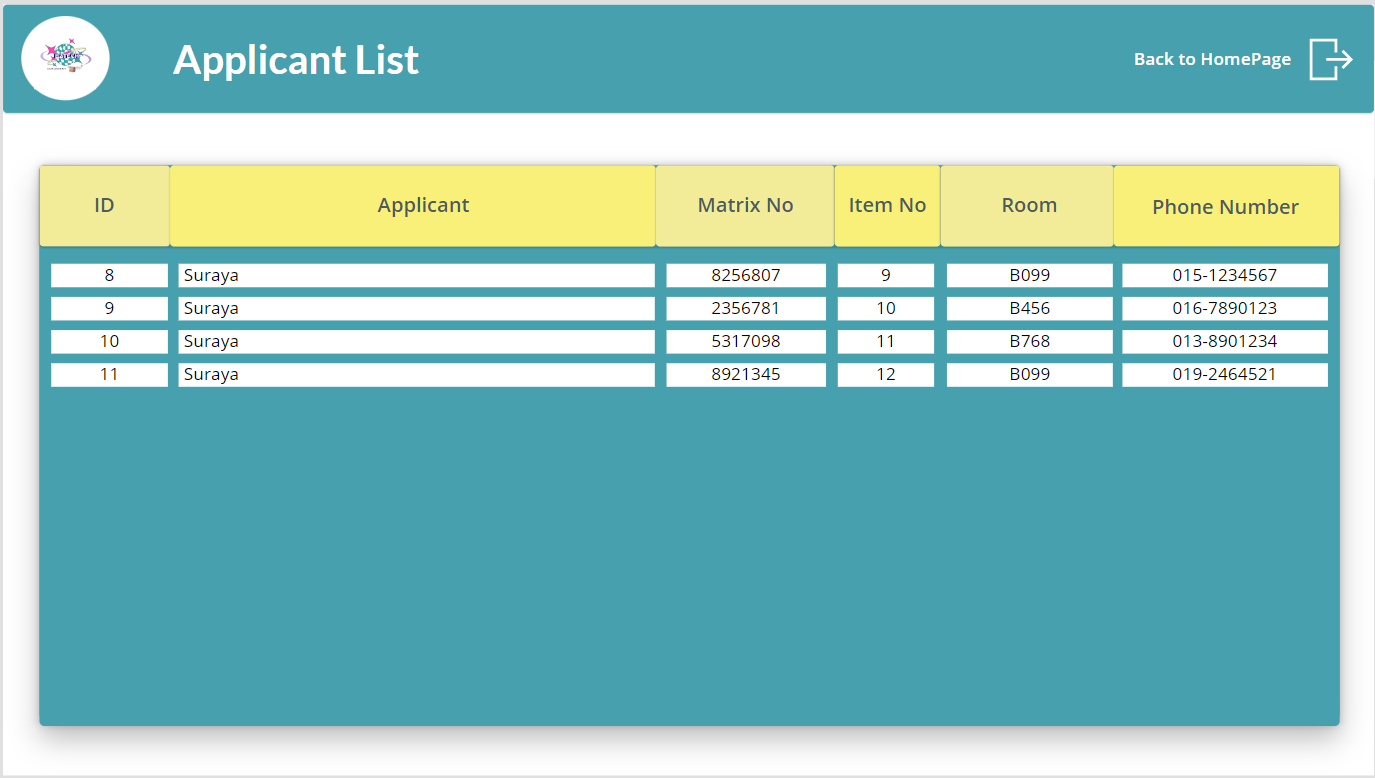Click the Matrix No column header
Screen dimensions: 1375x778
[745, 205]
